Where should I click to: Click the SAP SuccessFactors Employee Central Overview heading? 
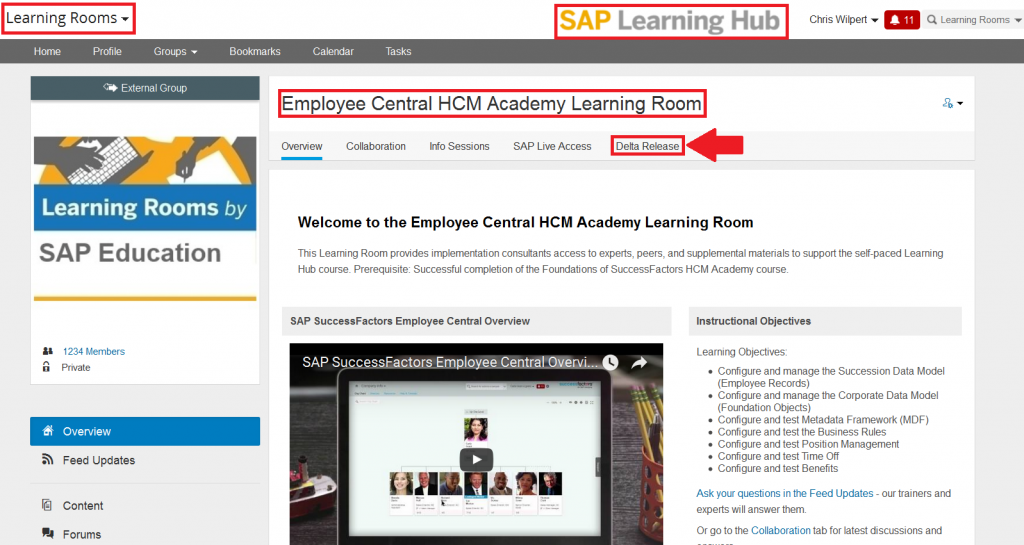(409, 321)
